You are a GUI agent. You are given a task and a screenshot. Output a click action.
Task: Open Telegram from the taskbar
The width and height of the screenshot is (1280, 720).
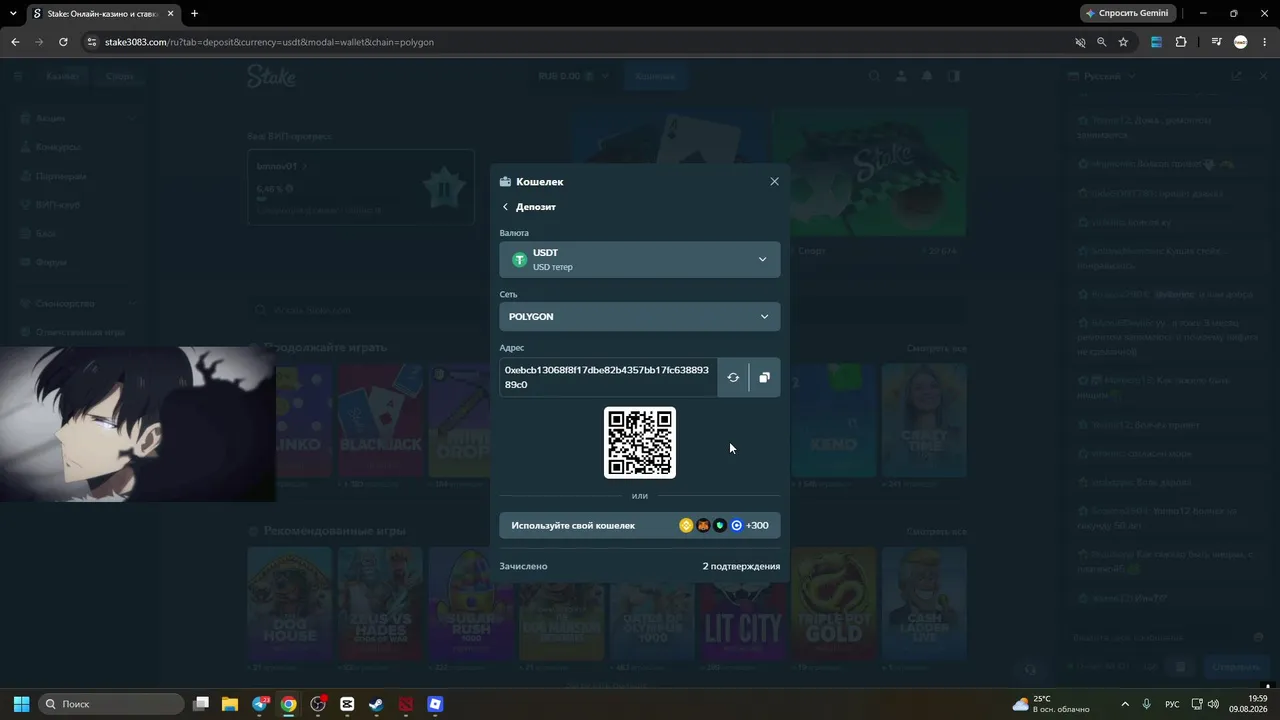(260, 704)
